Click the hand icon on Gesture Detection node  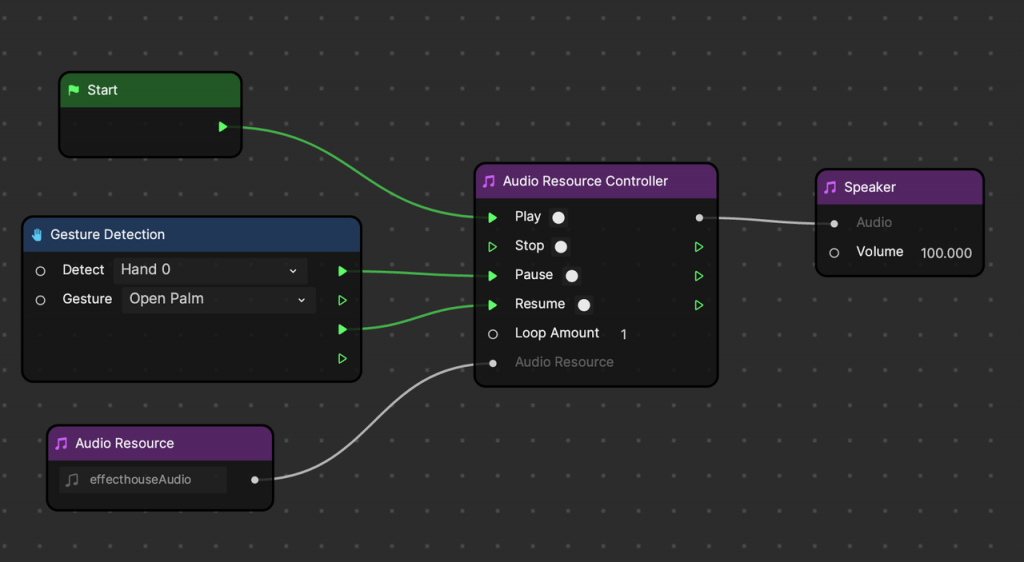point(37,235)
